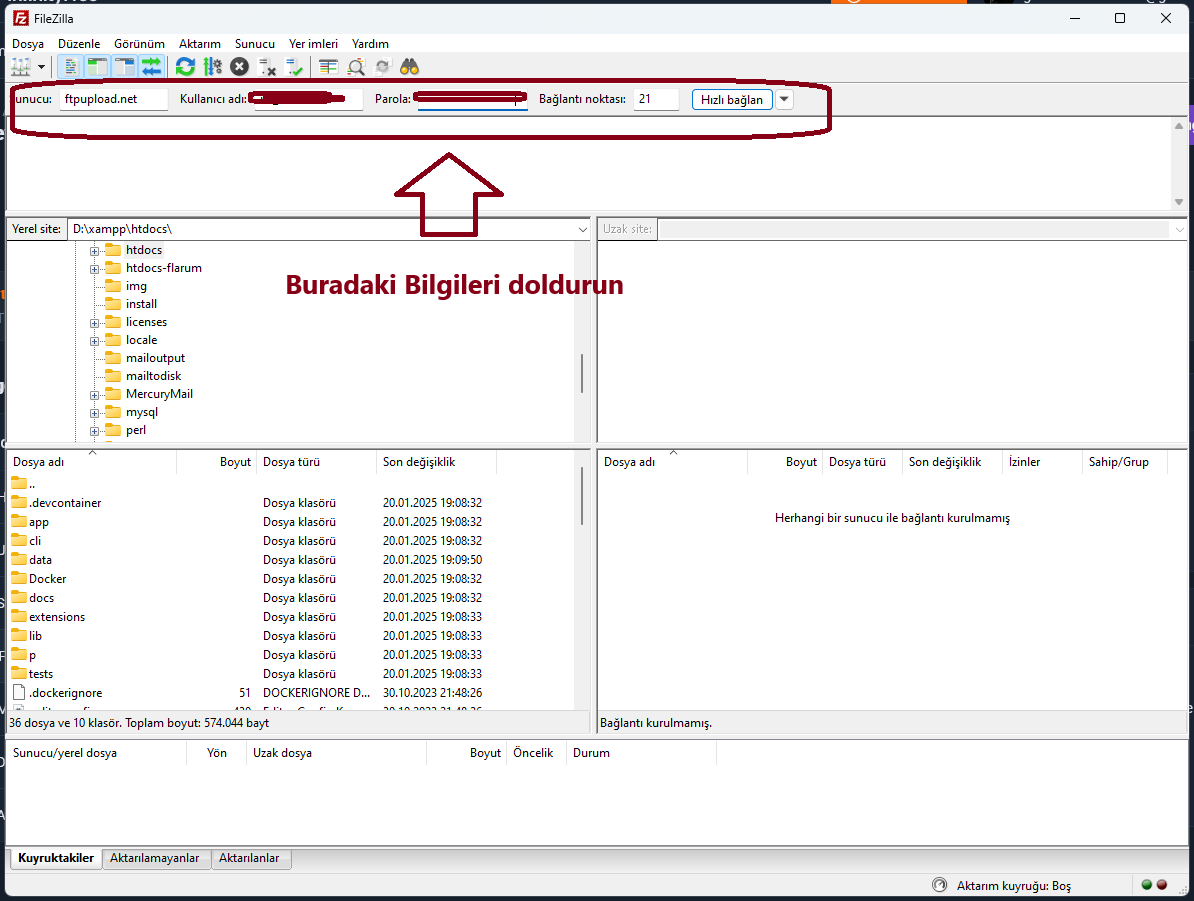Toggle processing of transfer queue

click(x=212, y=67)
